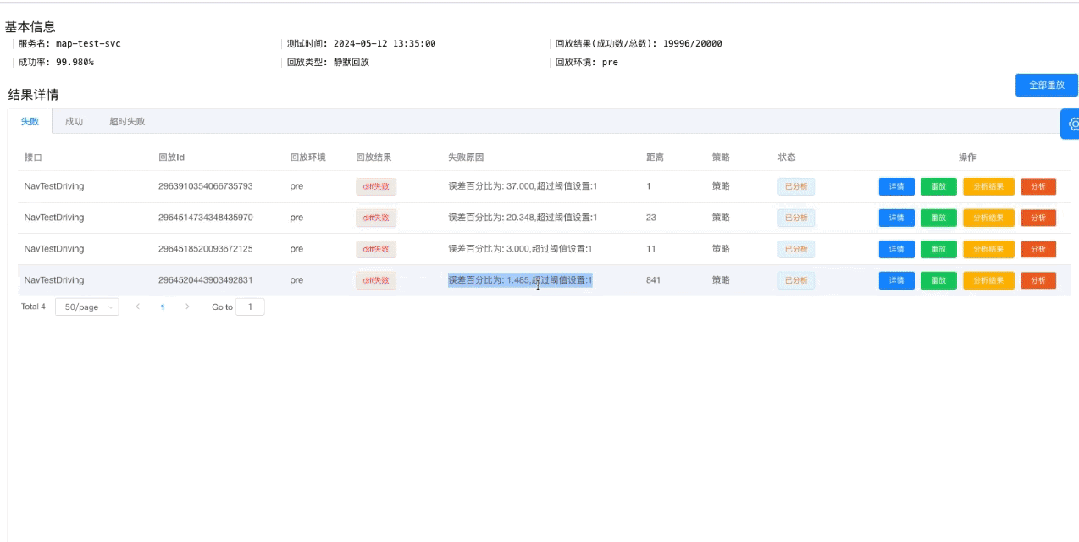Click service name map-test-svc

pyautogui.click(x=88, y=43)
